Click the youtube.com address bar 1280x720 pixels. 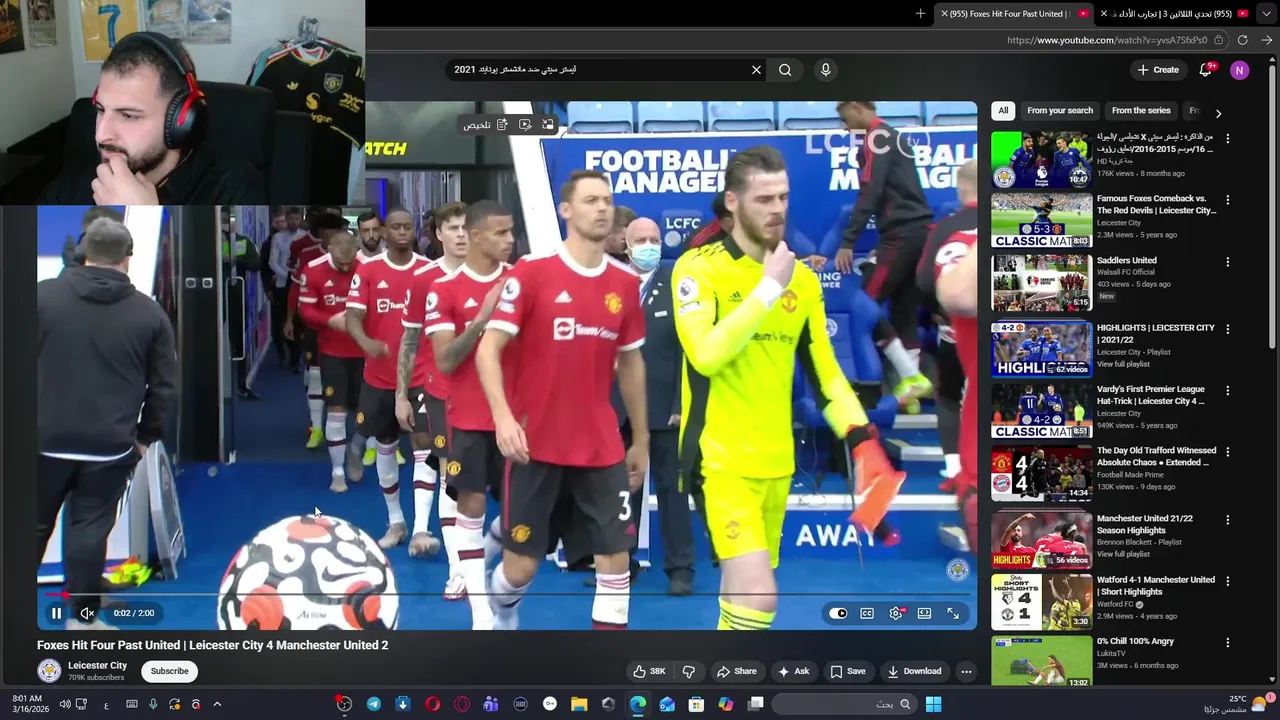coord(1107,40)
